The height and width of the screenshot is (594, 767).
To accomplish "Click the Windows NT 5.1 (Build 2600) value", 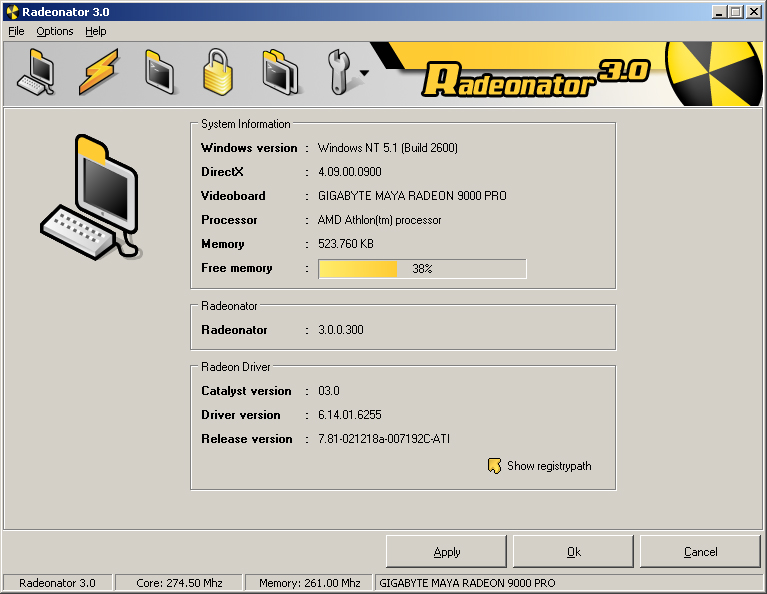I will coord(387,148).
